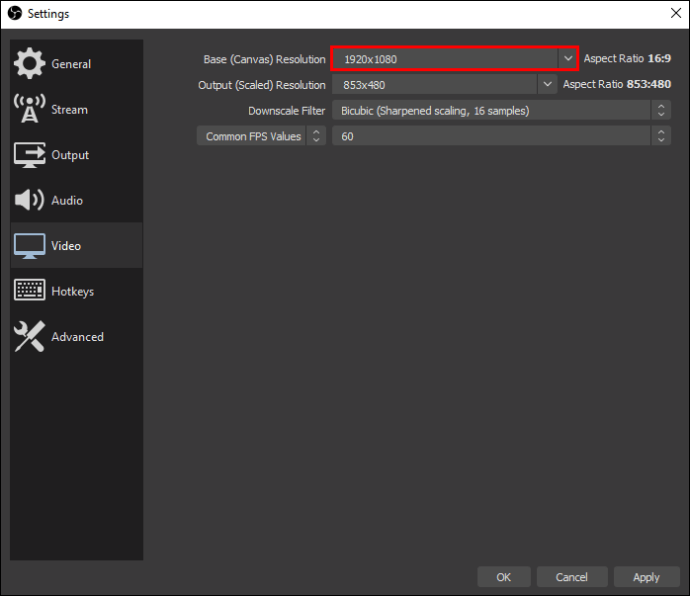Confirm settings with the OK button
The width and height of the screenshot is (690, 596).
click(504, 577)
